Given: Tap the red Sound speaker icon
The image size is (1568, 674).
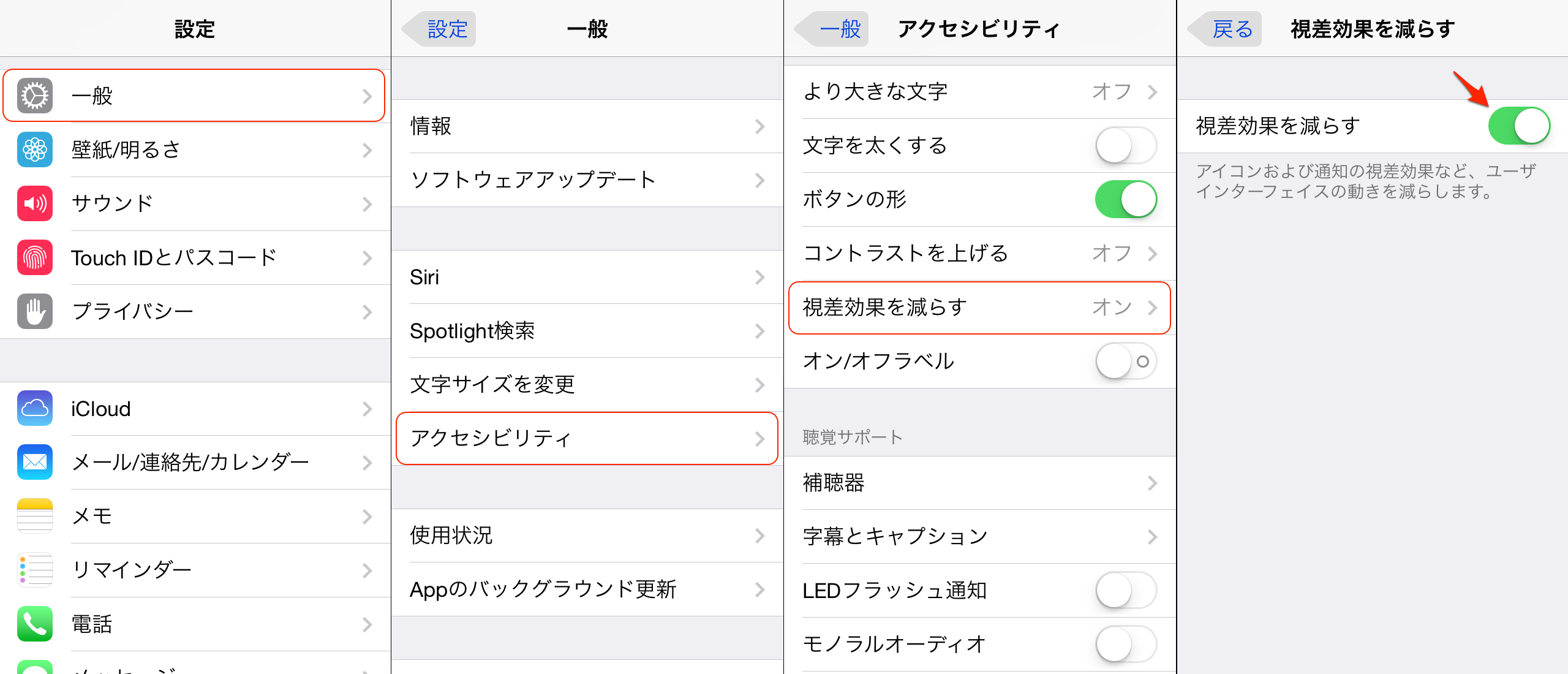Looking at the screenshot, I should click(x=35, y=203).
